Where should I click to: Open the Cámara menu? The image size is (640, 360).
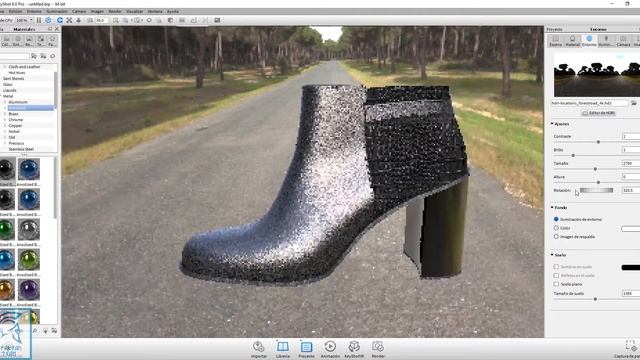[x=79, y=11]
